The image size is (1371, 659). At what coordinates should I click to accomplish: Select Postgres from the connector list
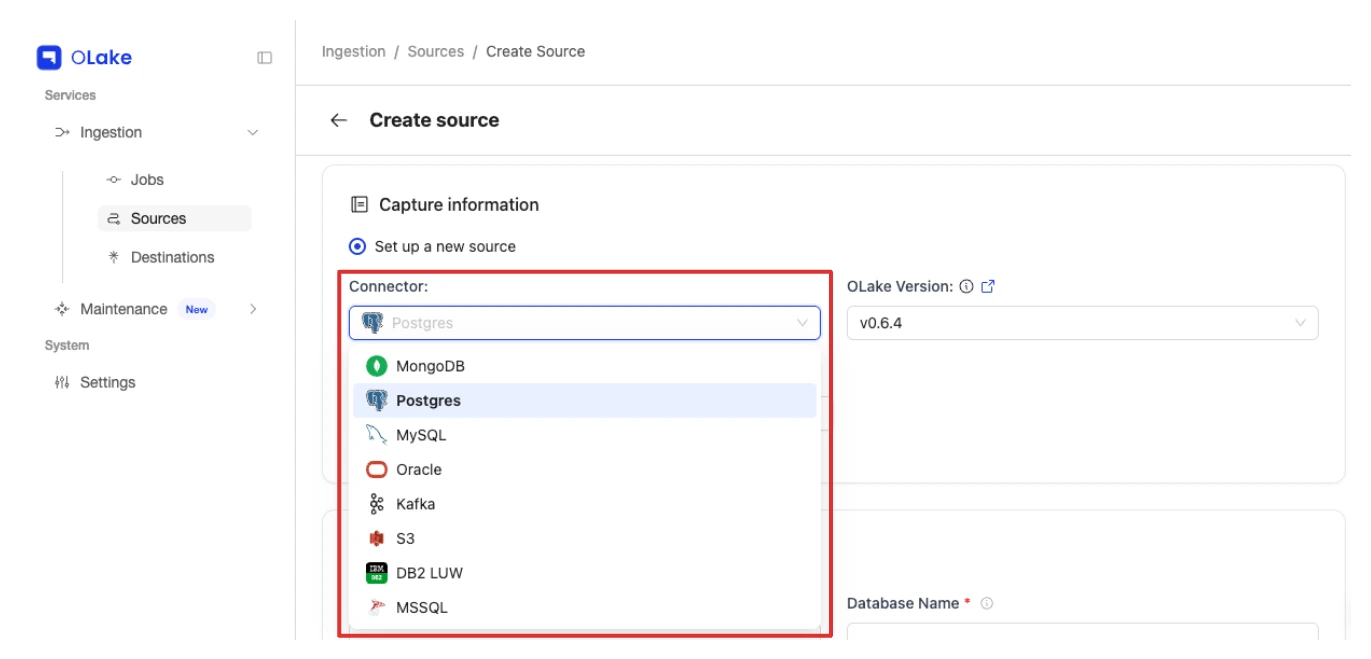tap(585, 400)
